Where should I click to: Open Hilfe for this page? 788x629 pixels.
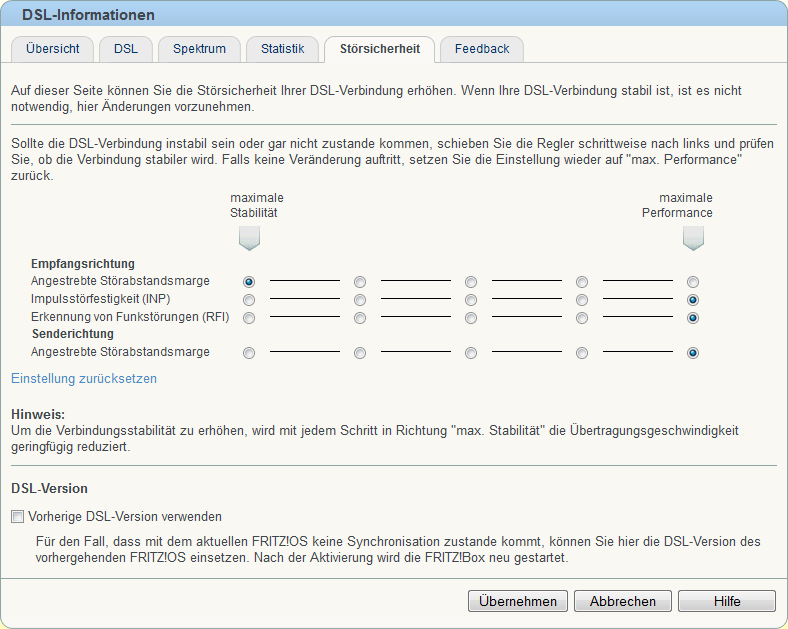click(727, 601)
